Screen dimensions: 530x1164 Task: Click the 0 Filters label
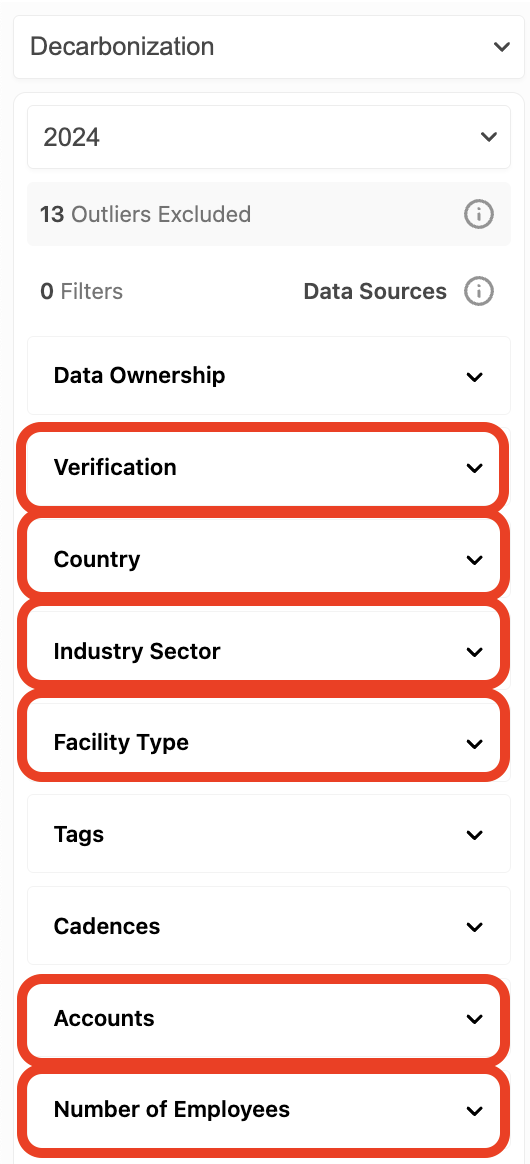(82, 291)
